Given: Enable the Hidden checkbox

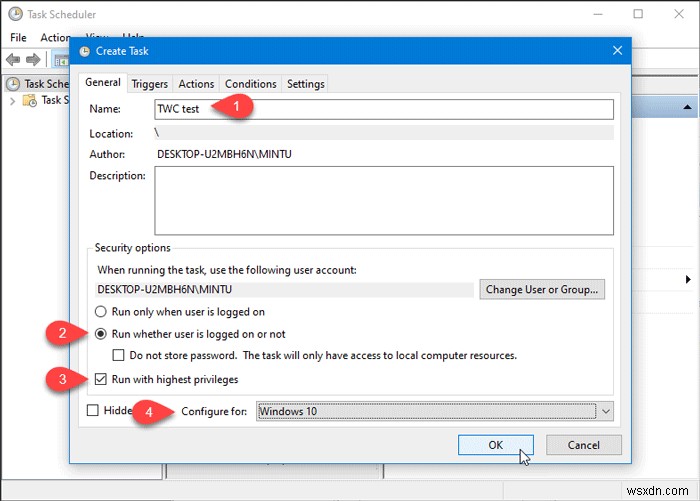Looking at the screenshot, I should click(x=92, y=410).
